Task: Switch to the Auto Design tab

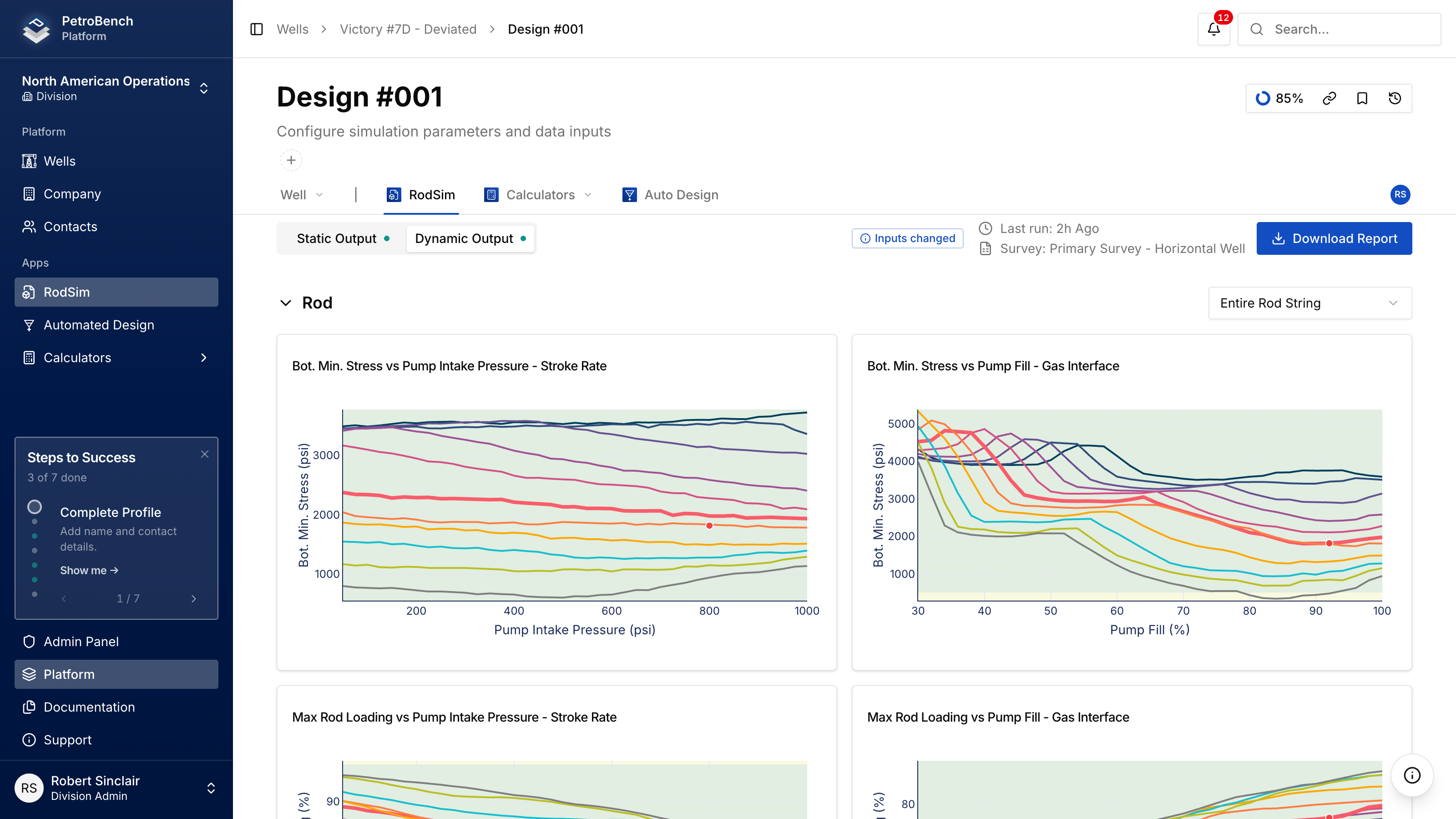Action: tap(670, 194)
